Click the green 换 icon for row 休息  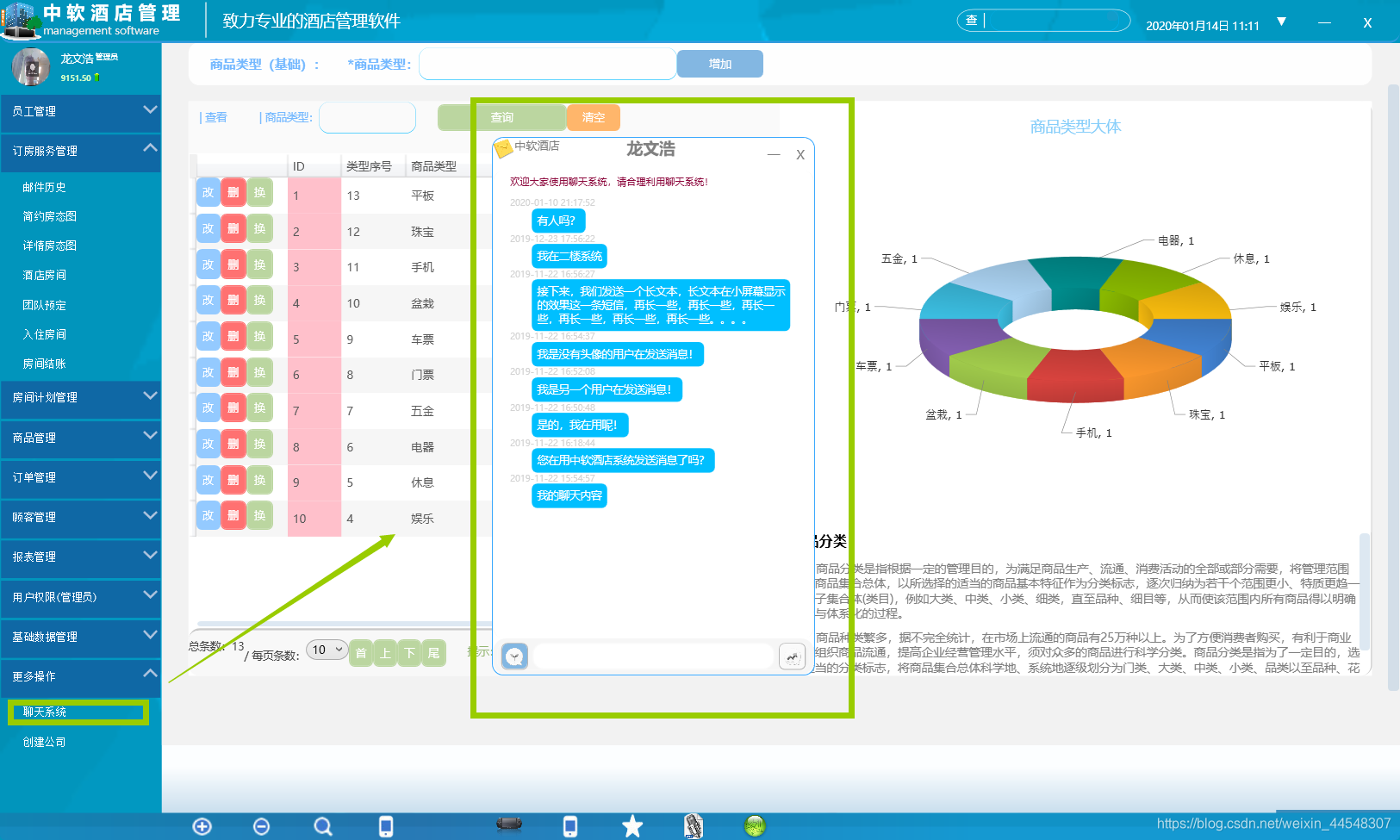point(260,480)
